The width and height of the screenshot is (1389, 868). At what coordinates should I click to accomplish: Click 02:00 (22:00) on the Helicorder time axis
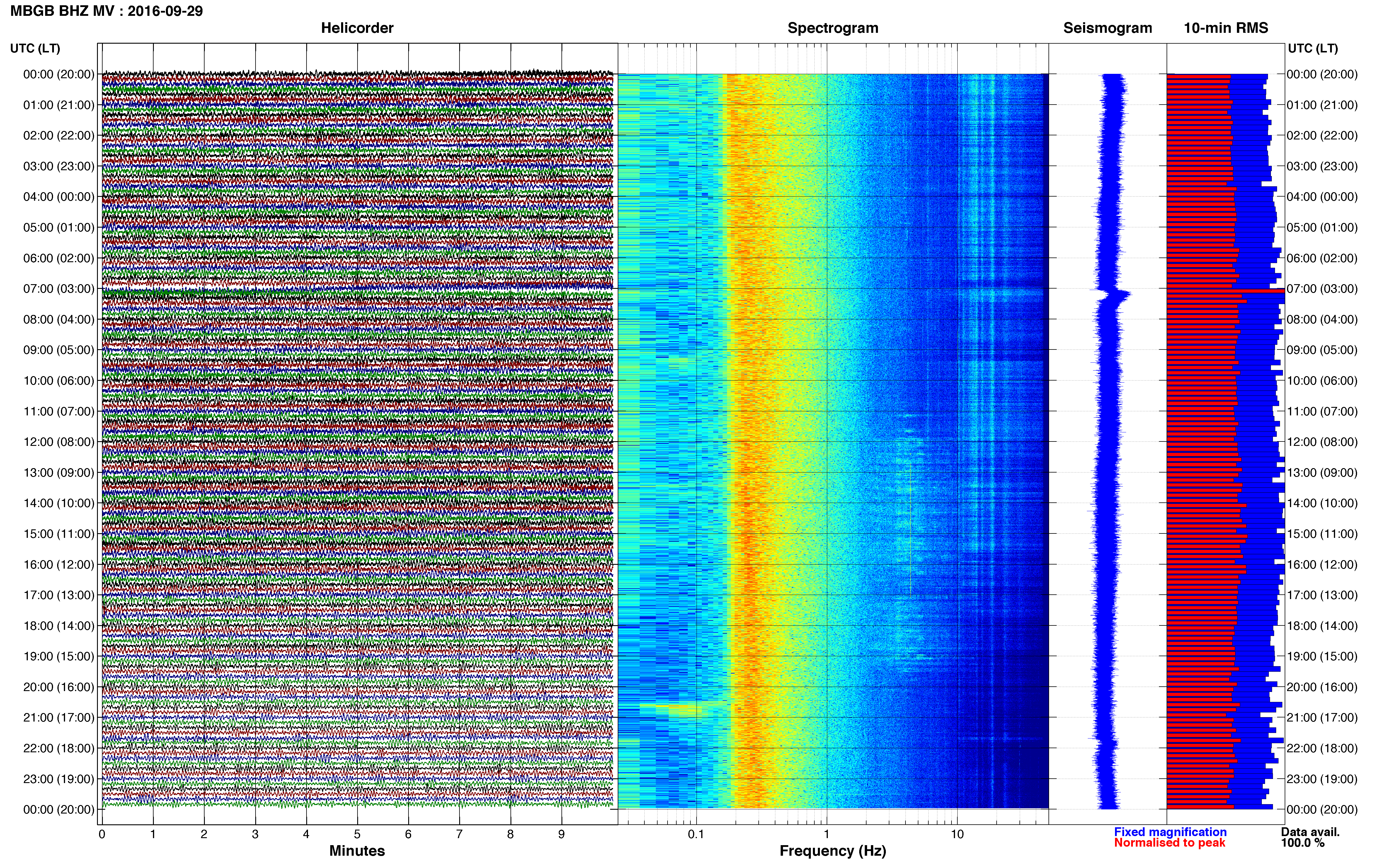point(59,135)
